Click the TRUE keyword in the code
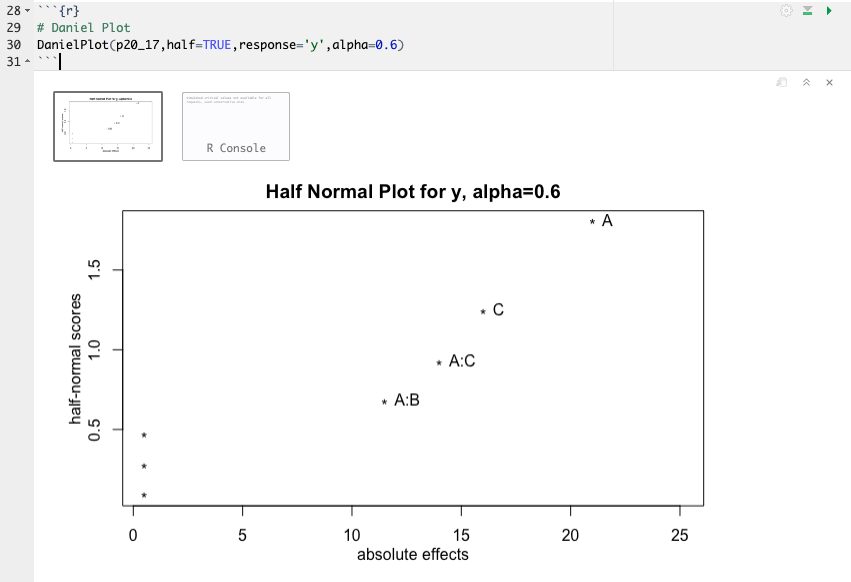851x582 pixels. click(215, 45)
